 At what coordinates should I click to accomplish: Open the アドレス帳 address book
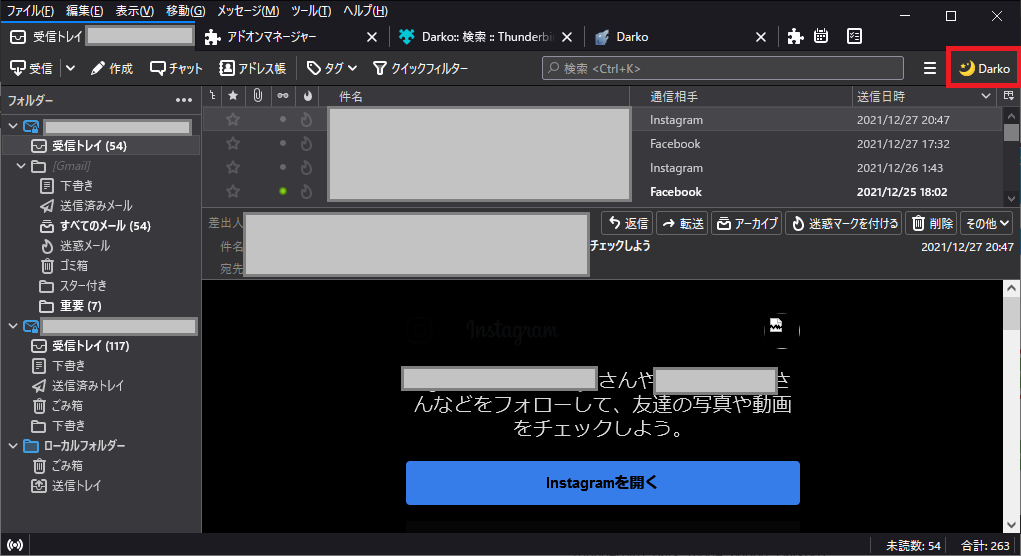click(x=252, y=68)
